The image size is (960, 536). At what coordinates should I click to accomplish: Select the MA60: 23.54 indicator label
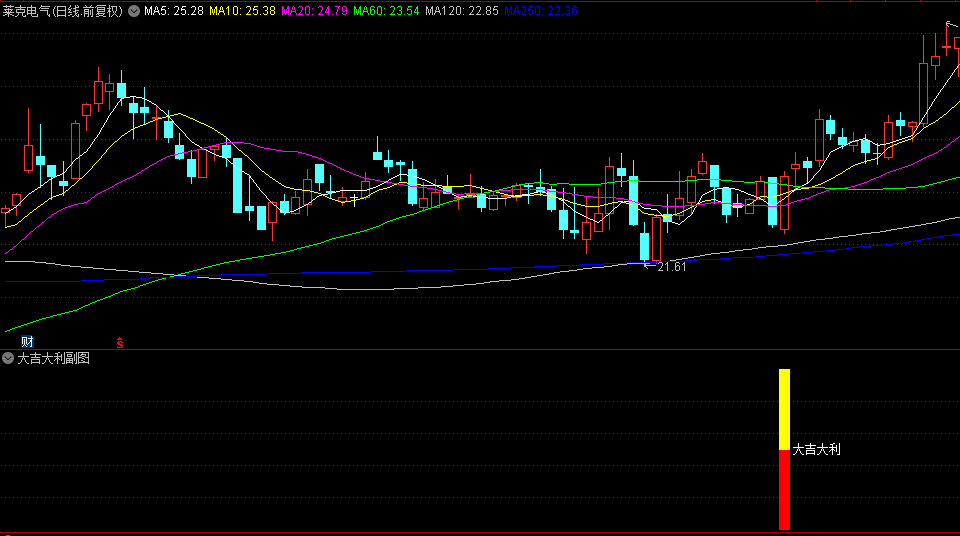[386, 11]
